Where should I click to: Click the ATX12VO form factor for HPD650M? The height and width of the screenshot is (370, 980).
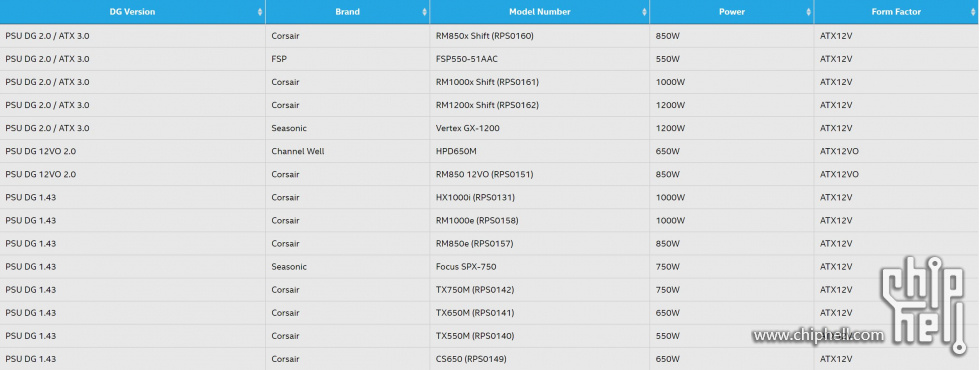pyautogui.click(x=839, y=151)
